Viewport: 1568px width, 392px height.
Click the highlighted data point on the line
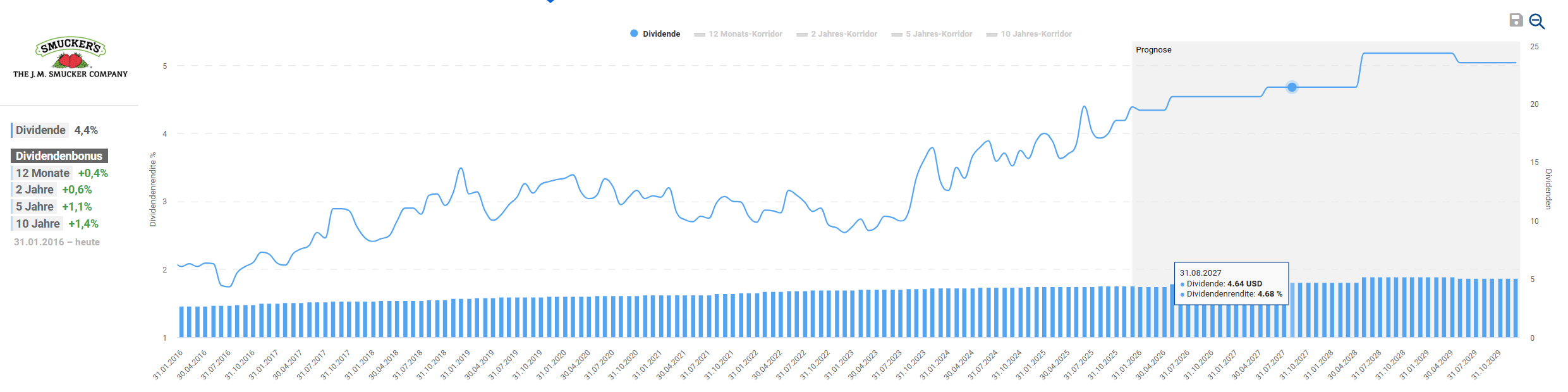[1292, 87]
